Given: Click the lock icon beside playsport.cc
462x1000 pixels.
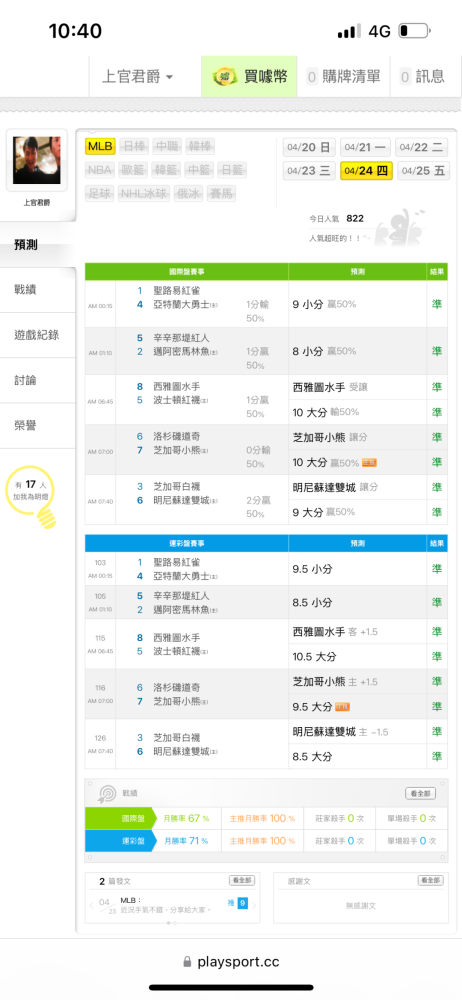Looking at the screenshot, I should tap(187, 962).
